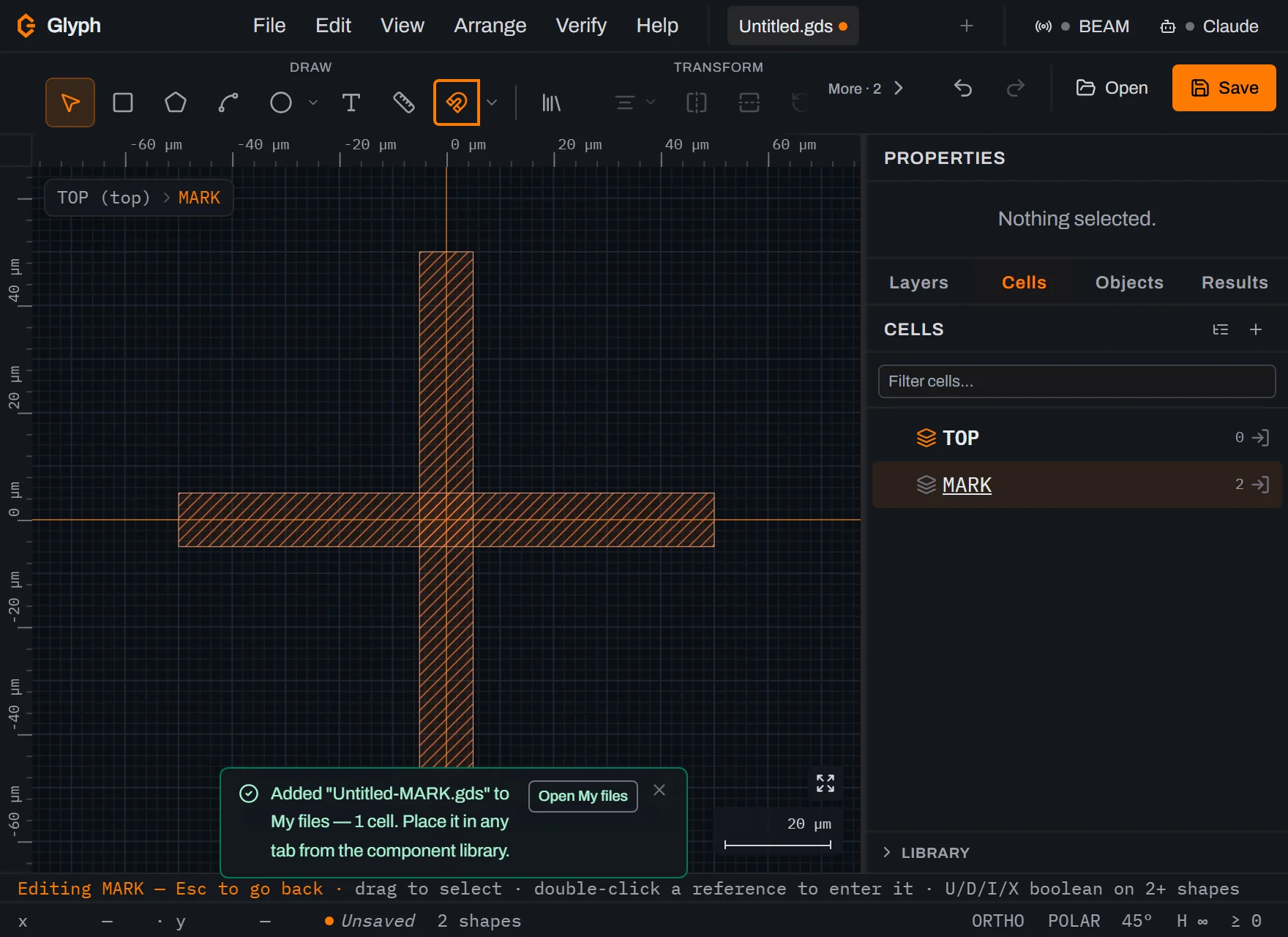1288x937 pixels.
Task: Select the Text tool
Action: pyautogui.click(x=351, y=102)
